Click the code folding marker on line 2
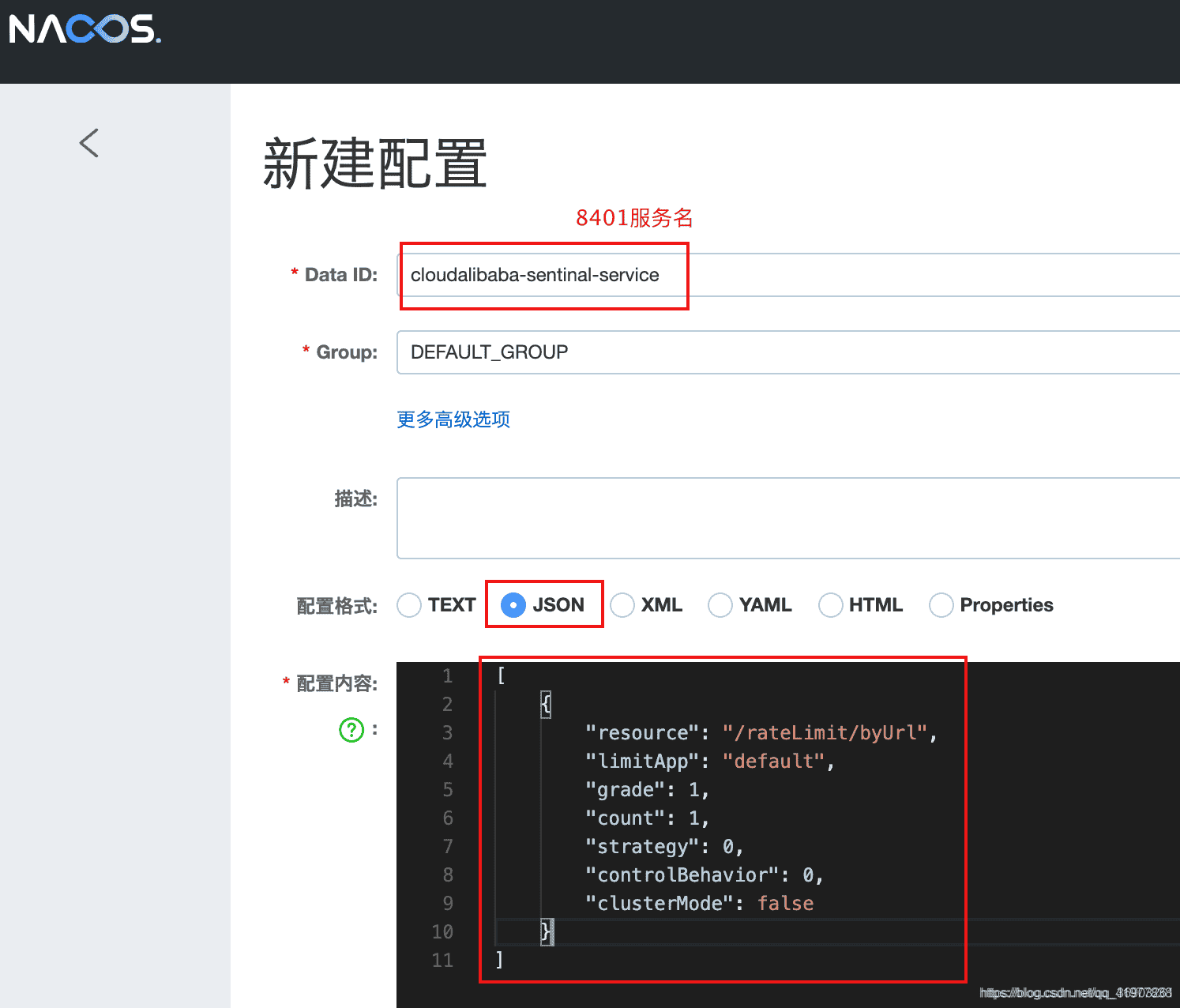 (x=545, y=703)
